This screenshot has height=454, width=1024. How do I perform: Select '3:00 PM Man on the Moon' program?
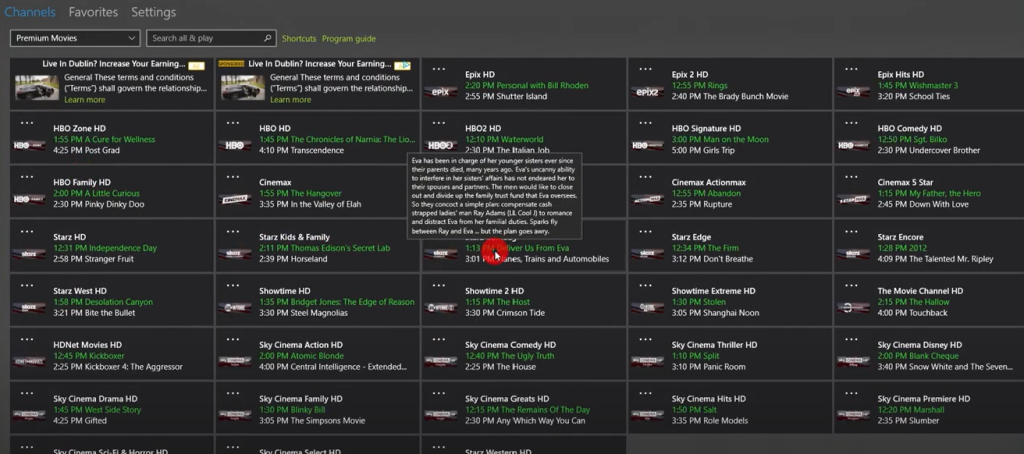coord(720,140)
